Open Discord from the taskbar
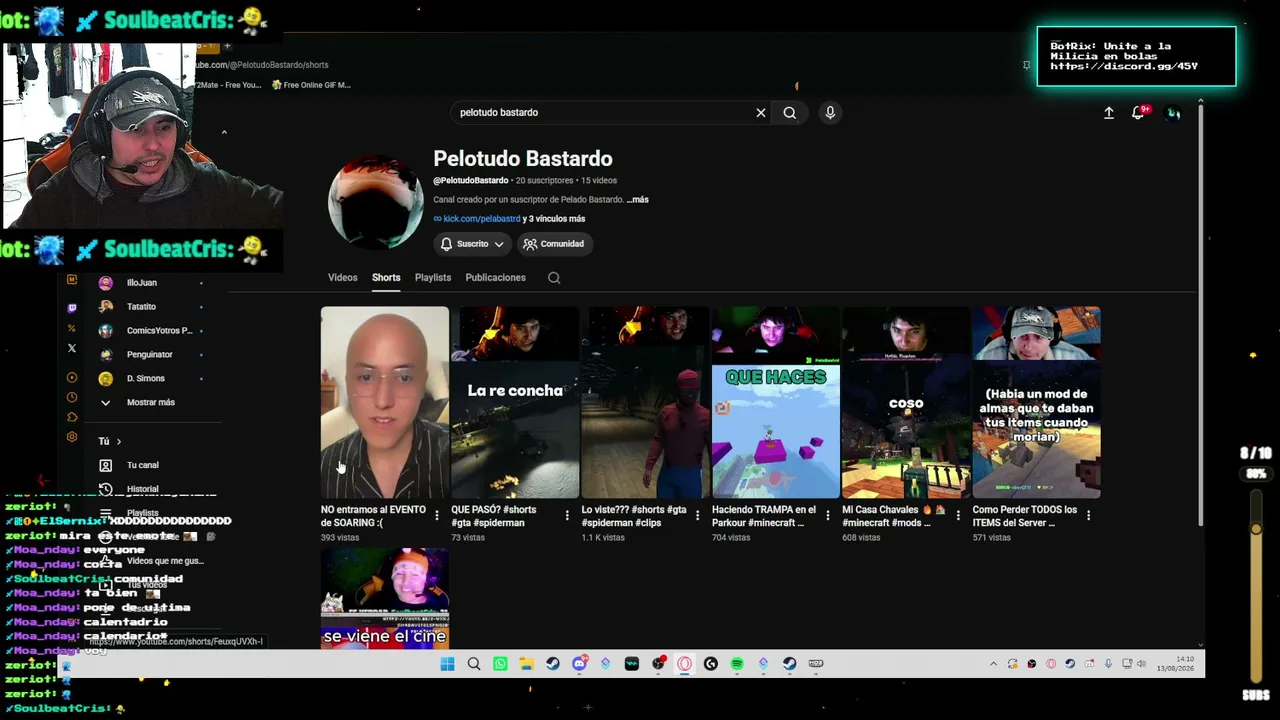The image size is (1280, 720). (x=579, y=664)
